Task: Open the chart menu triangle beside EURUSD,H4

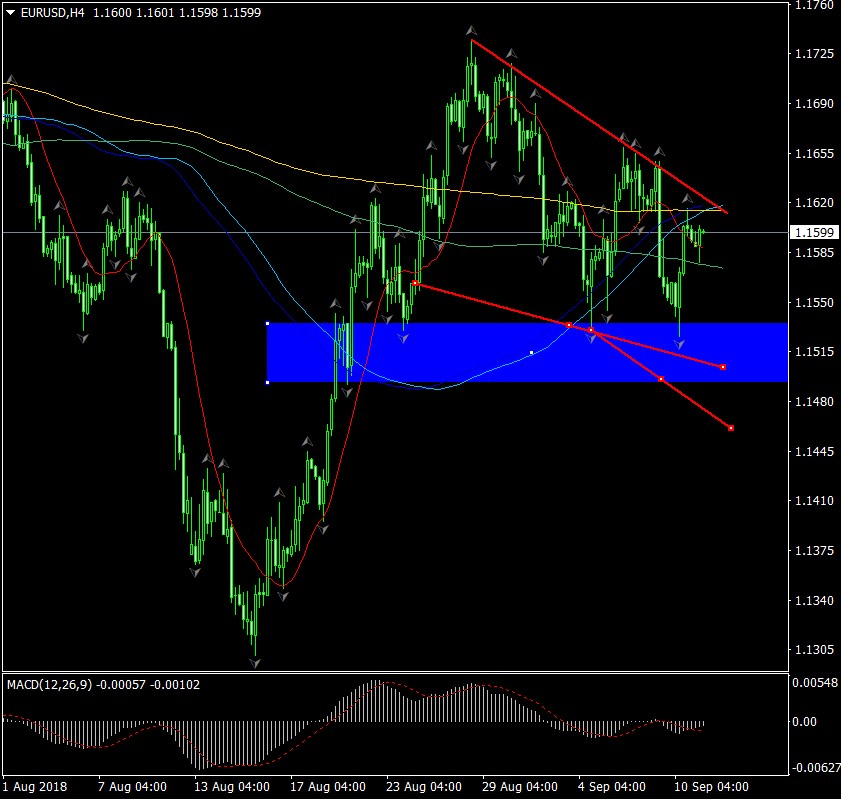Action: [x=10, y=11]
